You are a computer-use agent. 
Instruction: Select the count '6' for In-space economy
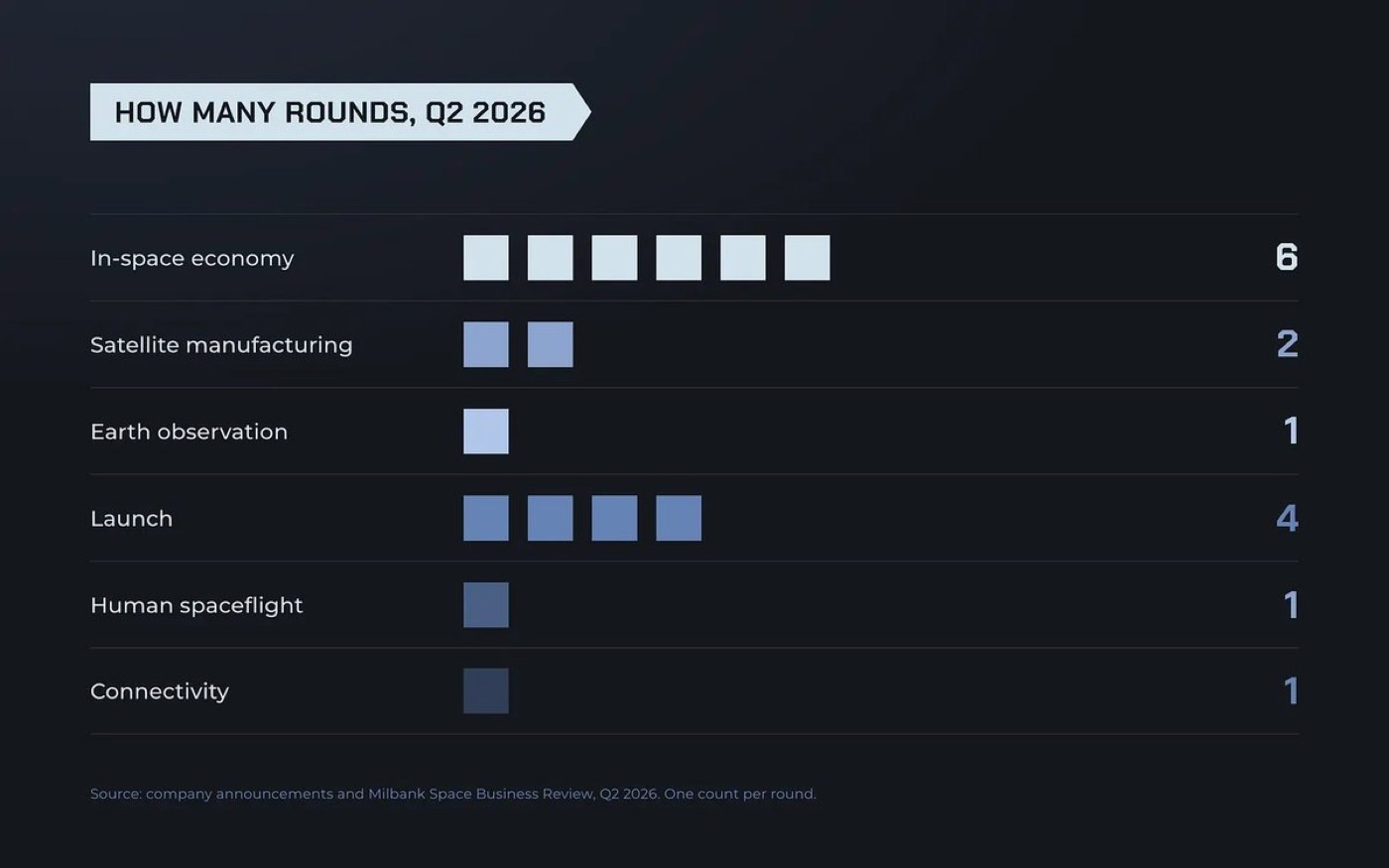[x=1287, y=257]
